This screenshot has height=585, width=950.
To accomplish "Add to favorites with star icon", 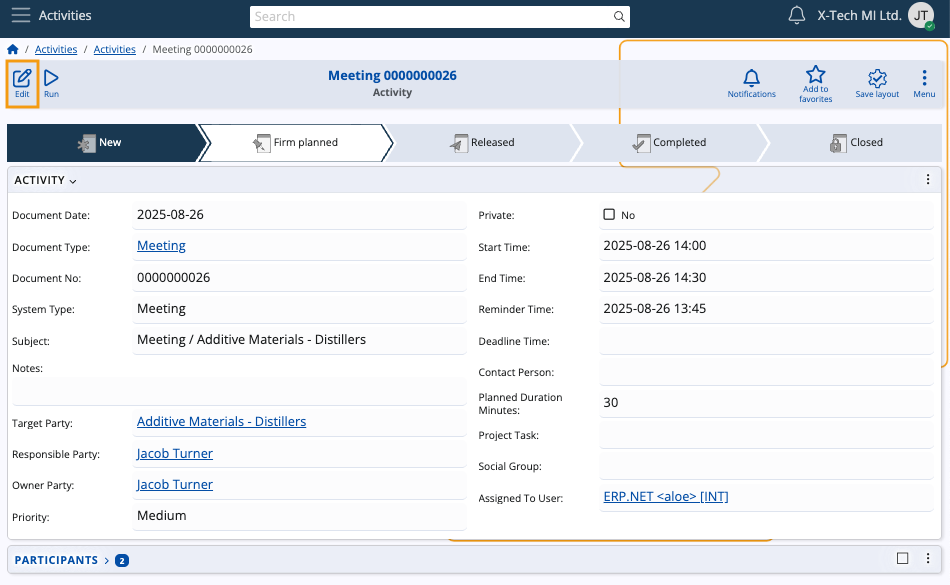I will [815, 84].
